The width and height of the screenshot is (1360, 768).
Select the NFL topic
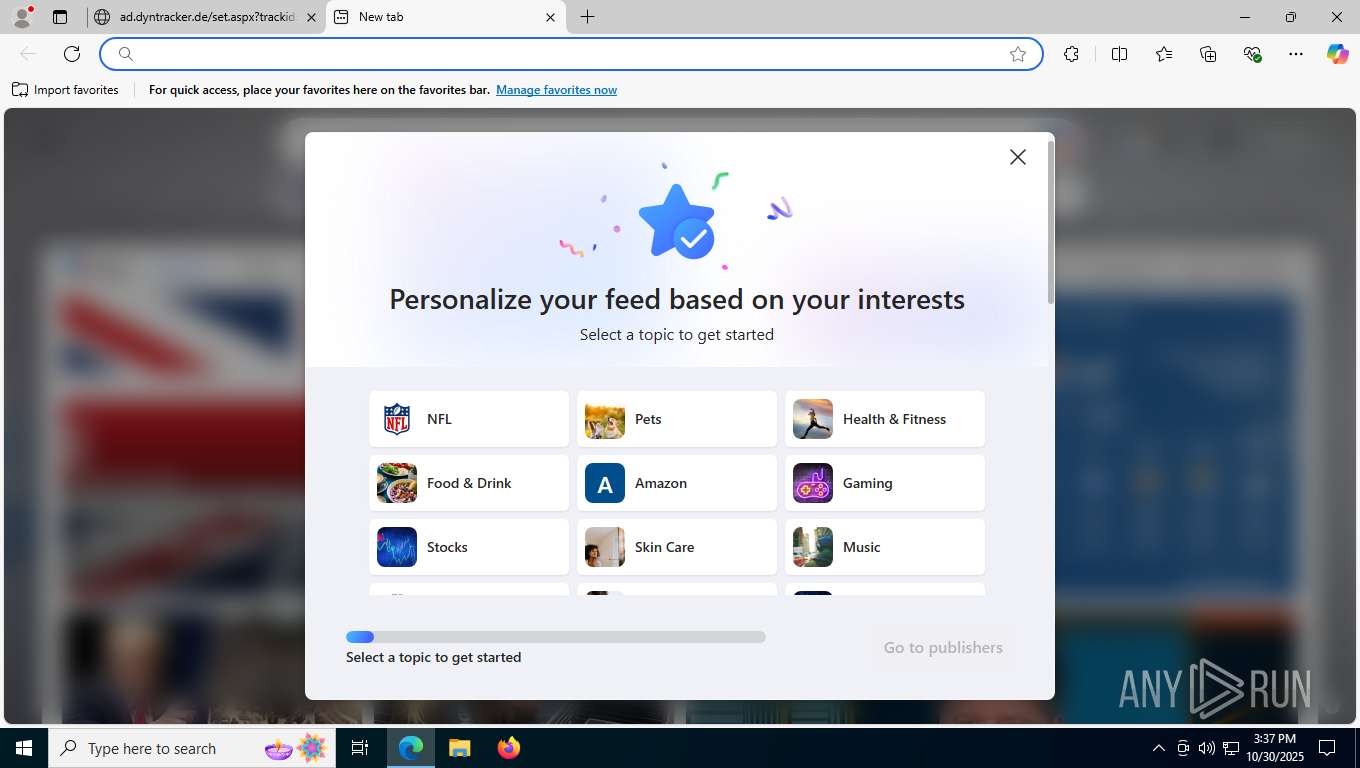pos(469,419)
